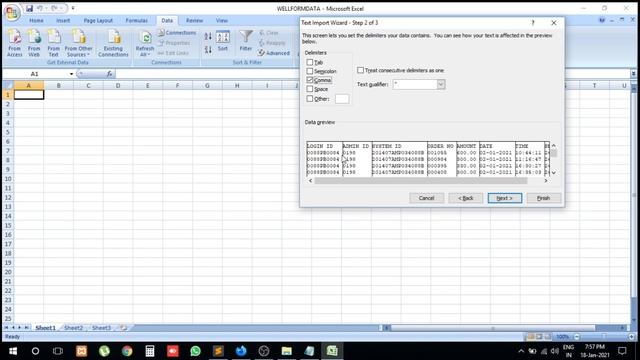Open the View ribbon tab
640x360 pixels.
click(x=222, y=20)
